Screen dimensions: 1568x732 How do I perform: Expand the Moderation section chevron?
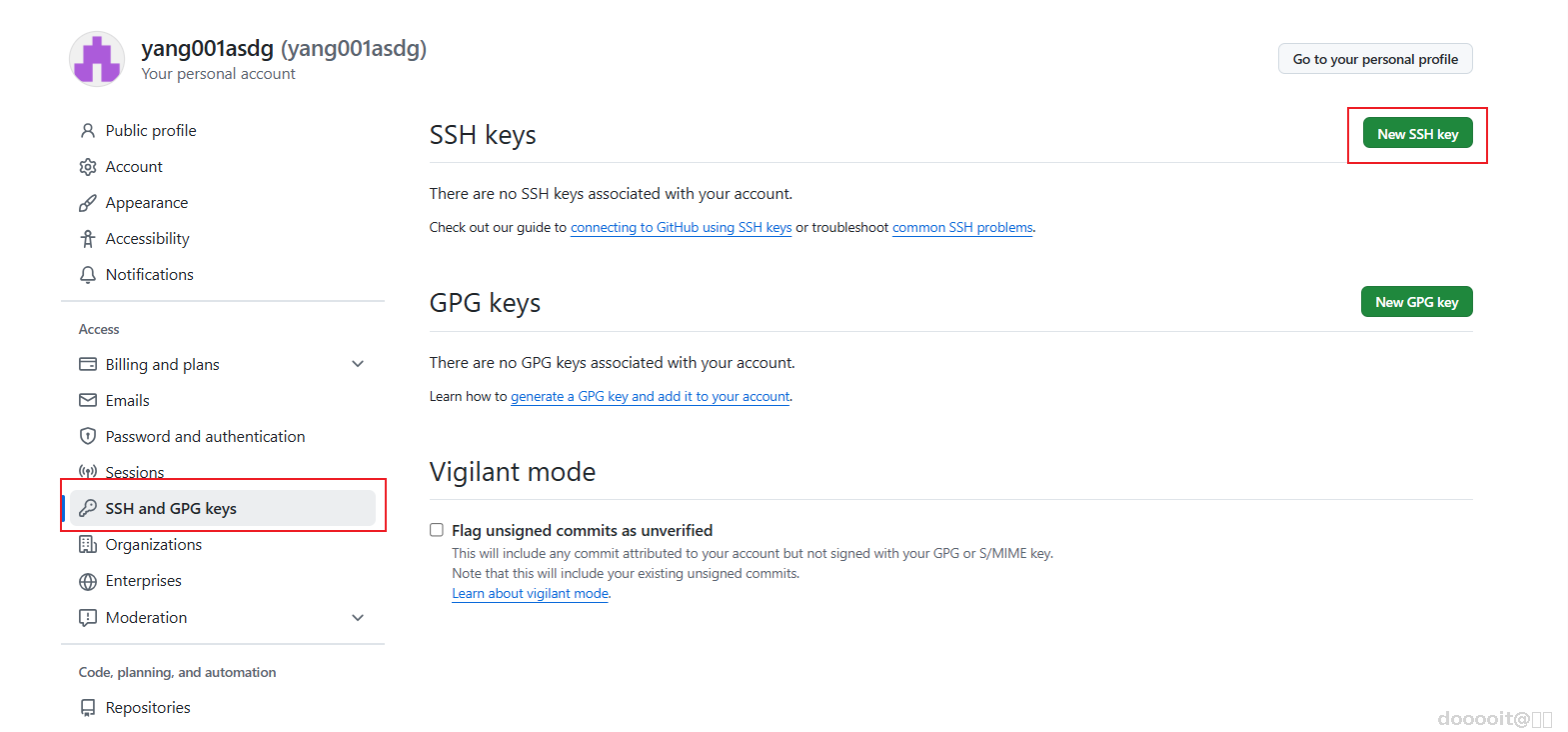tap(358, 618)
